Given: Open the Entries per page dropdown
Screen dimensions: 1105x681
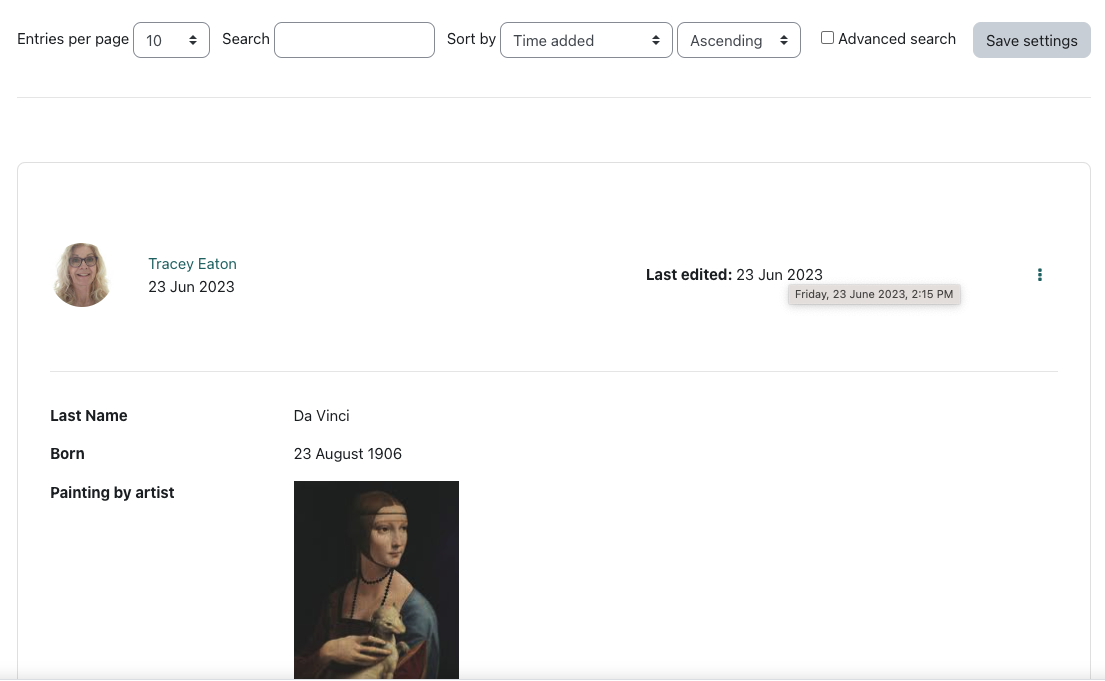Looking at the screenshot, I should 171,40.
